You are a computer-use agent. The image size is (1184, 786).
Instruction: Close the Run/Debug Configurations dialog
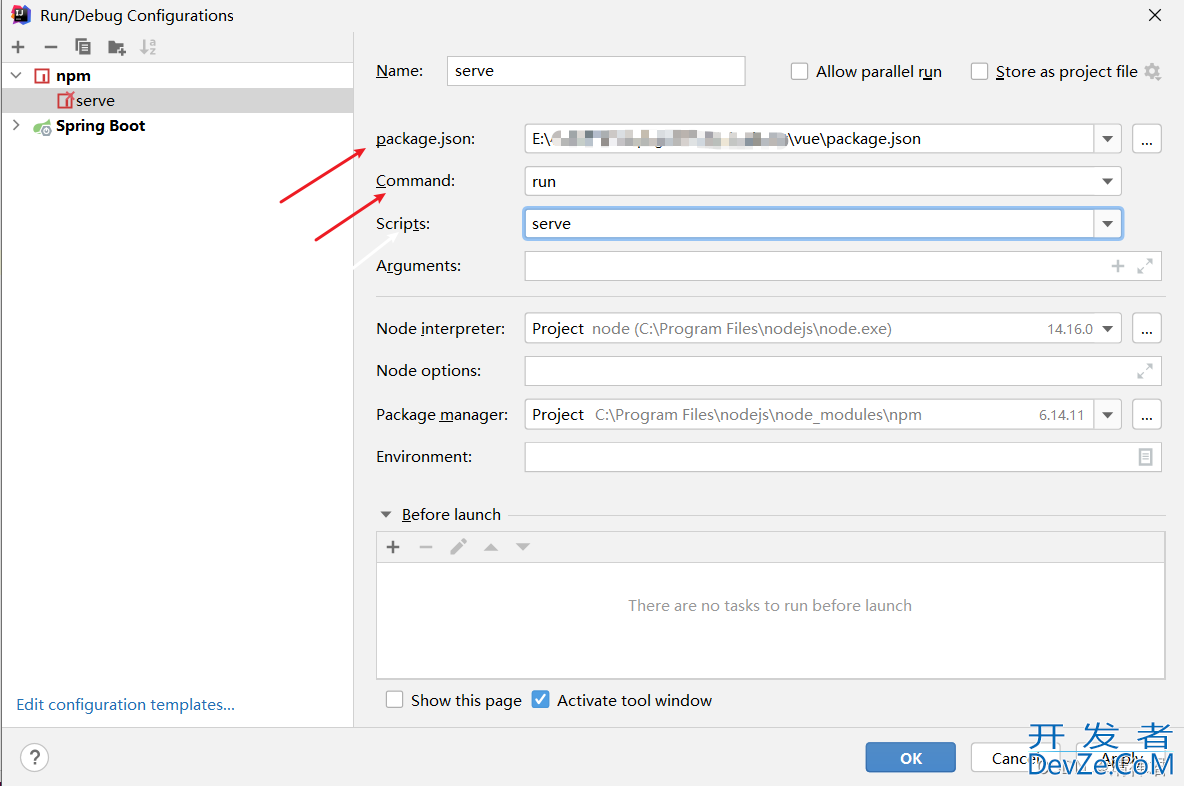point(1155,15)
